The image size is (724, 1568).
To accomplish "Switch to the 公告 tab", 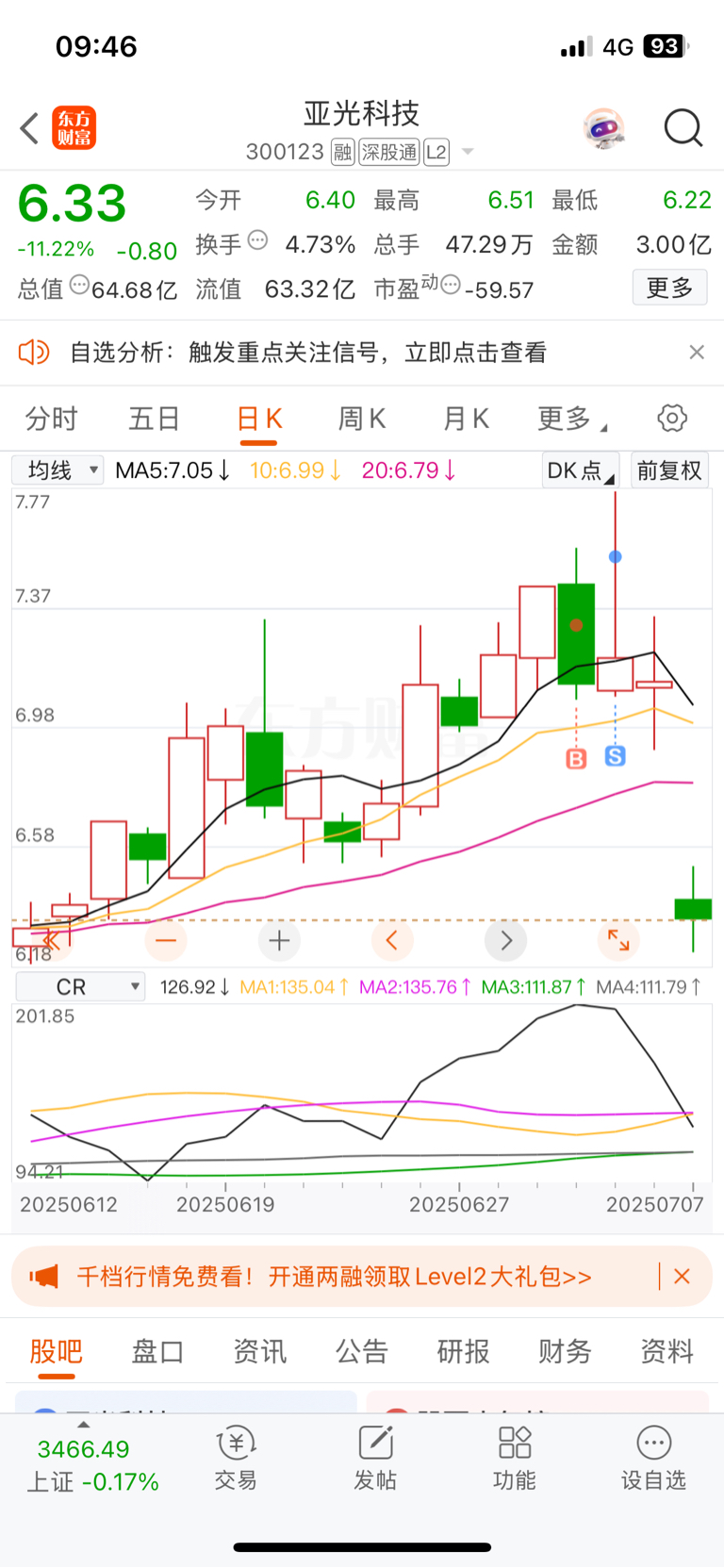I will pos(362,1351).
